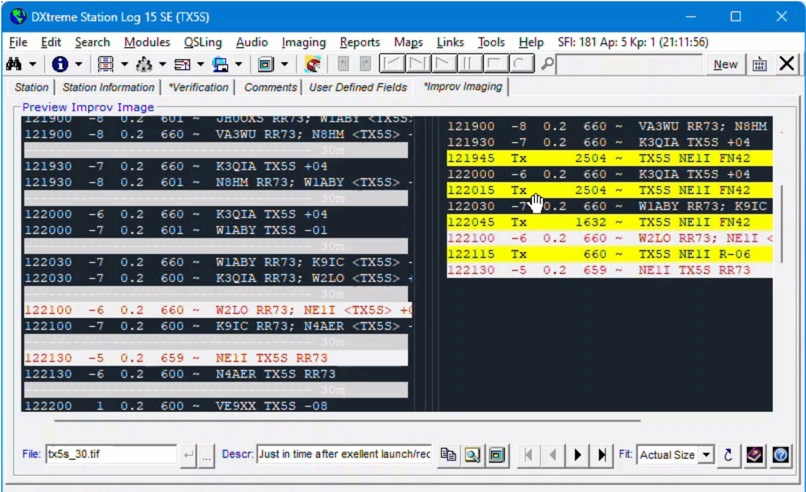The width and height of the screenshot is (806, 492).
Task: Go to the next image
Action: pyautogui.click(x=577, y=455)
